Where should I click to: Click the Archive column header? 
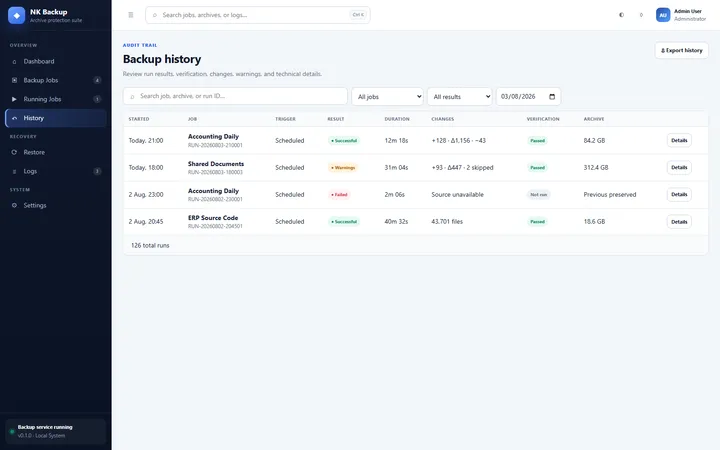594,119
